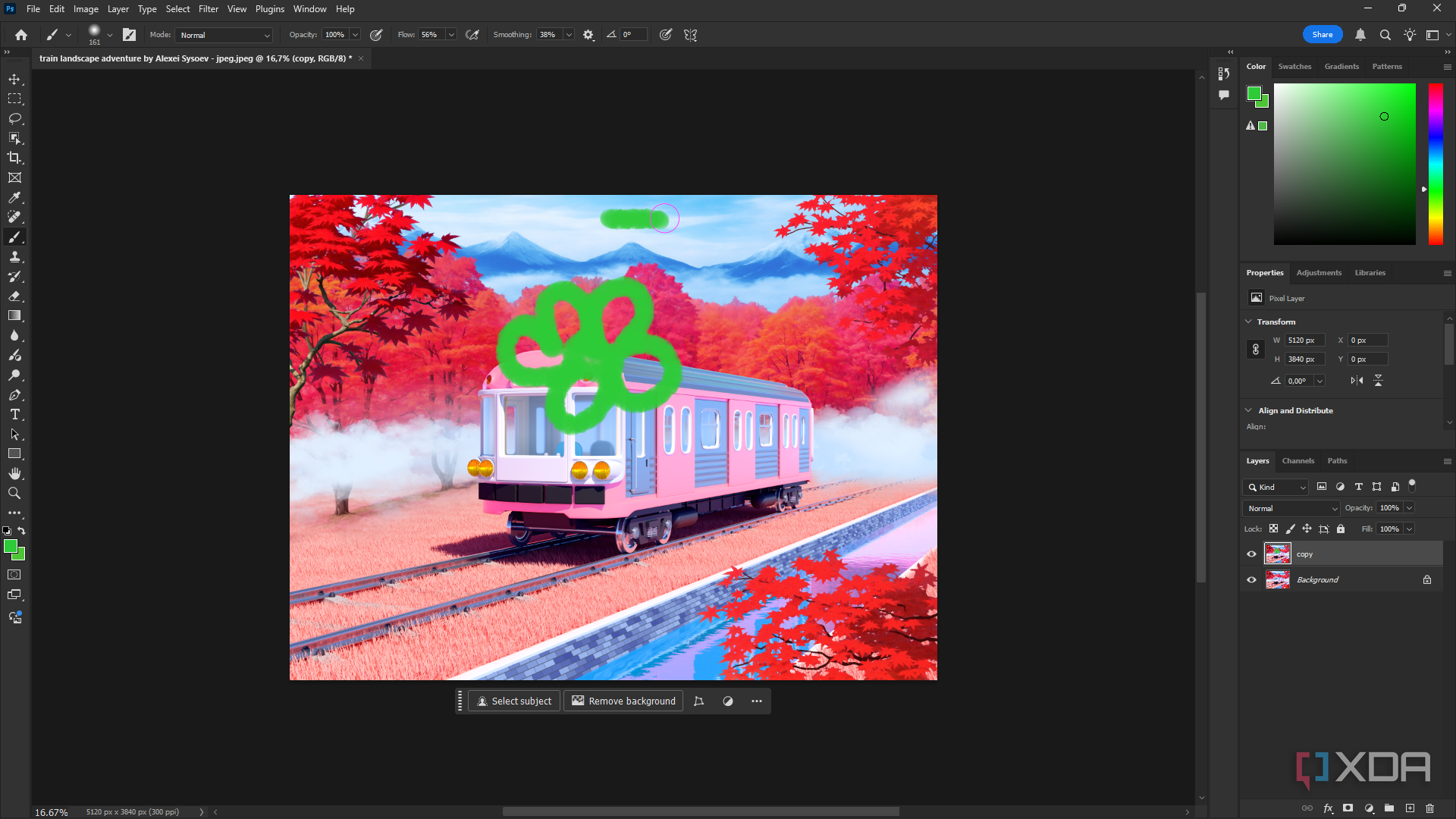Add layer mask from Layers panel
The width and height of the screenshot is (1456, 819).
[x=1348, y=808]
